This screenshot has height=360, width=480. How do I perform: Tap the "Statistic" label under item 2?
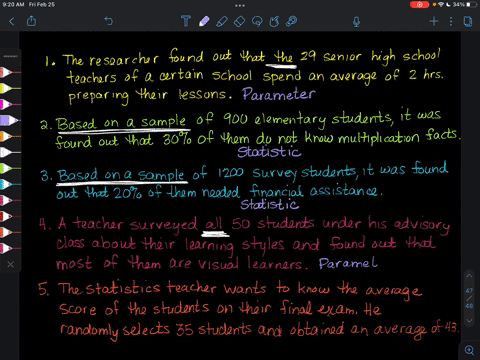coord(269,152)
